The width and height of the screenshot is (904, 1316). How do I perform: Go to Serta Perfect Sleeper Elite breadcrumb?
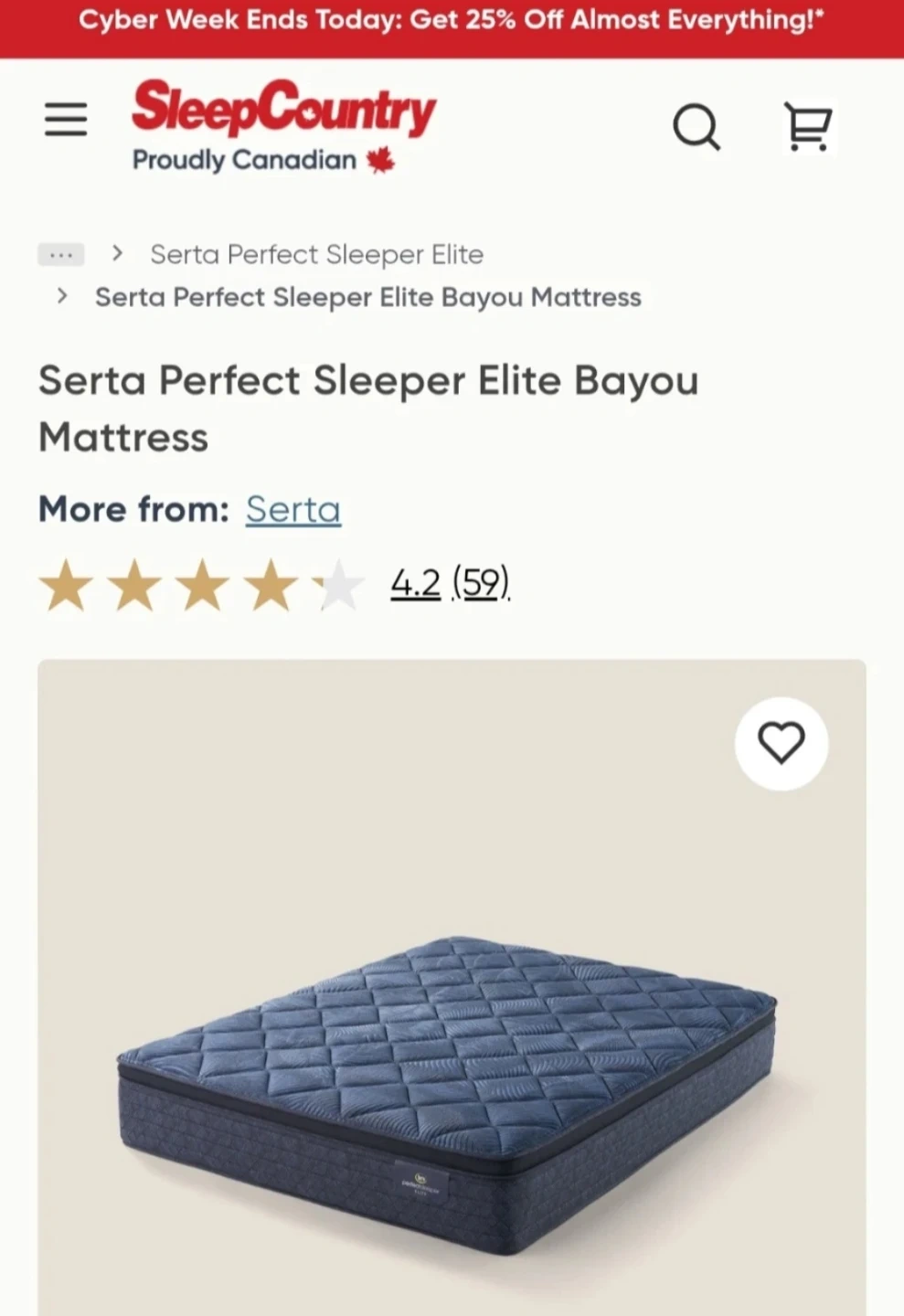tap(316, 254)
